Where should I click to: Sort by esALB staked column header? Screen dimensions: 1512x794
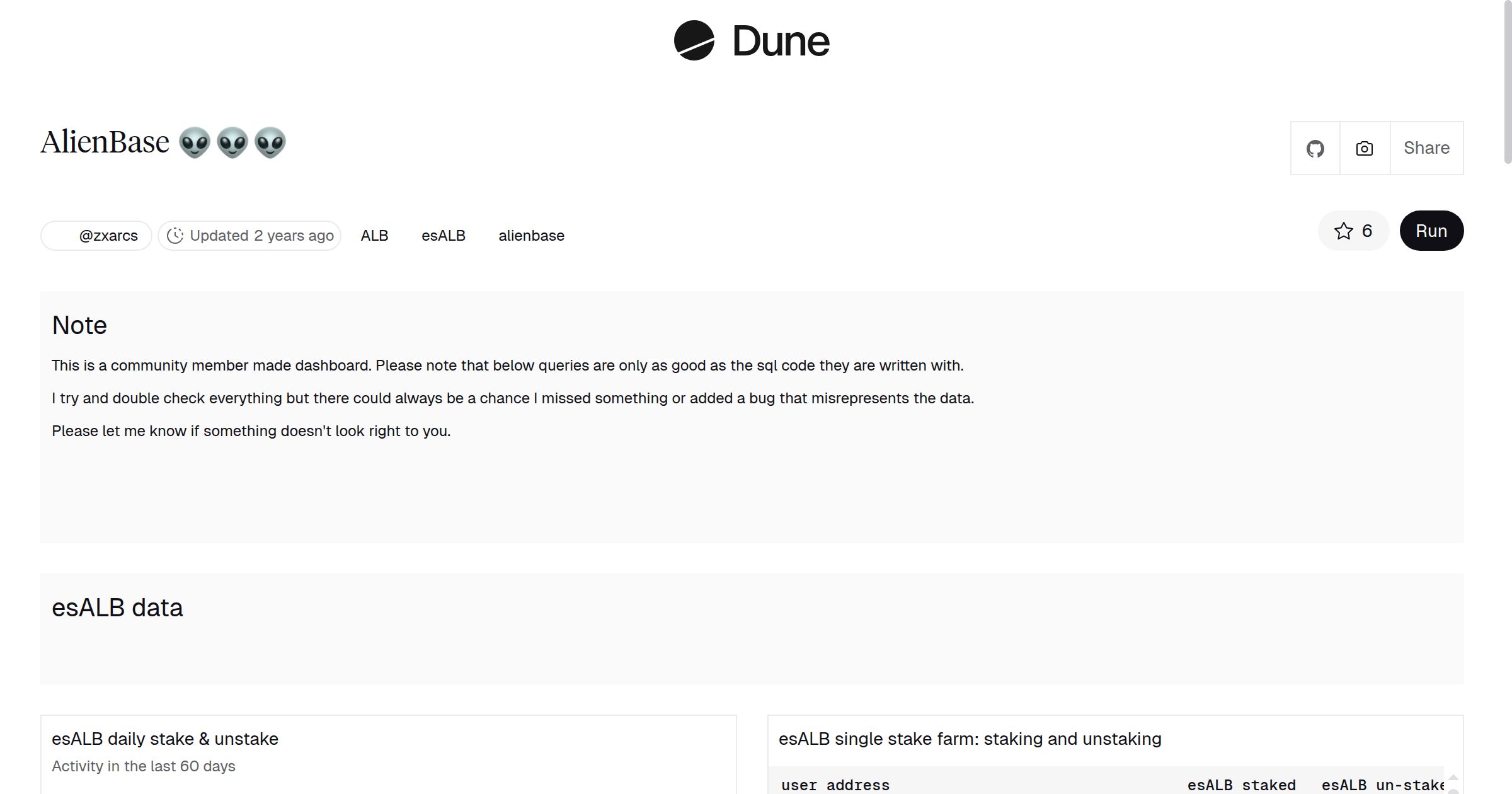pyautogui.click(x=1241, y=785)
